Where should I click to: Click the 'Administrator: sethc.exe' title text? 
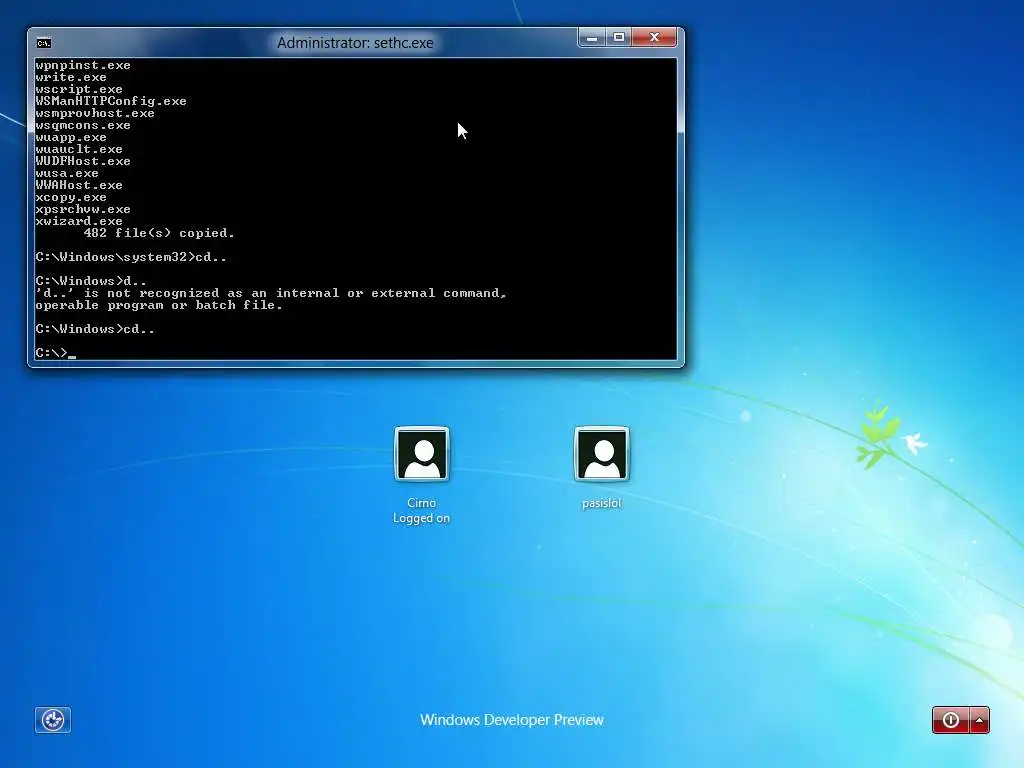click(x=355, y=43)
